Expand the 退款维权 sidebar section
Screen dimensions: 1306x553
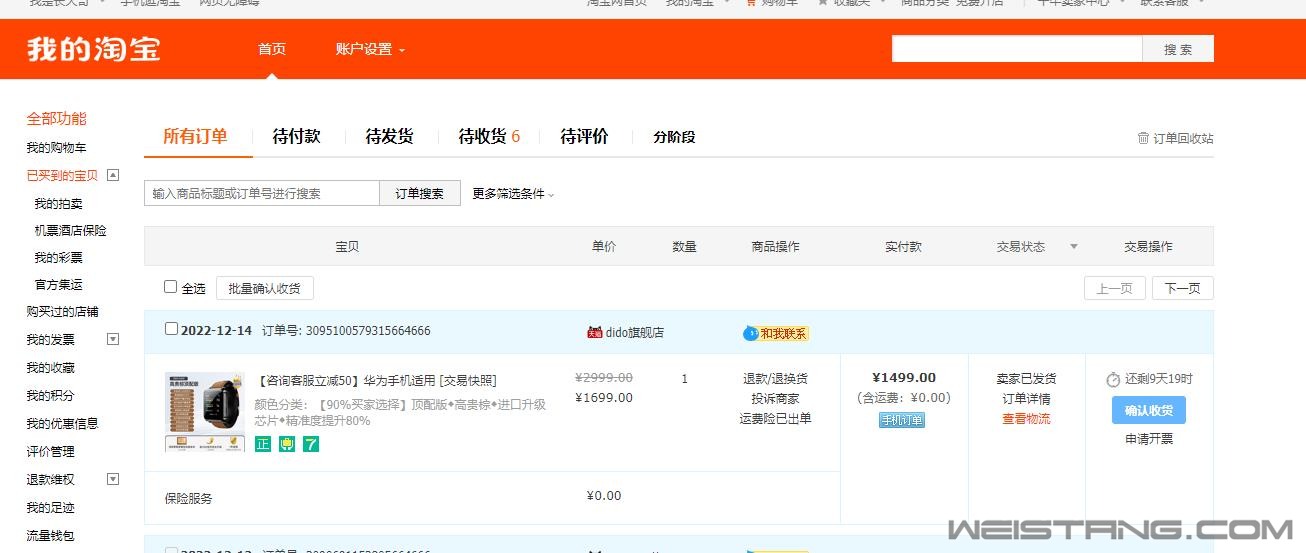tap(113, 479)
